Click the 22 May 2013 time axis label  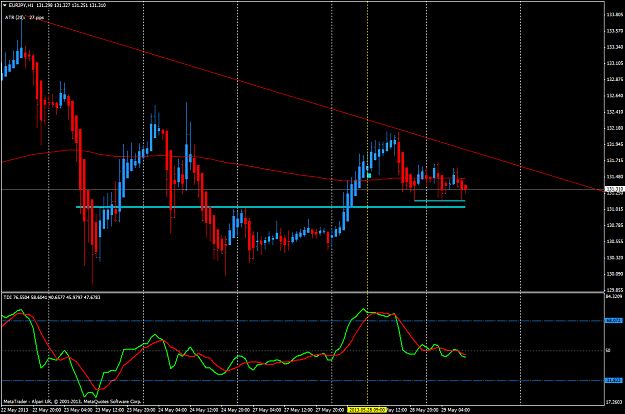coord(15,410)
